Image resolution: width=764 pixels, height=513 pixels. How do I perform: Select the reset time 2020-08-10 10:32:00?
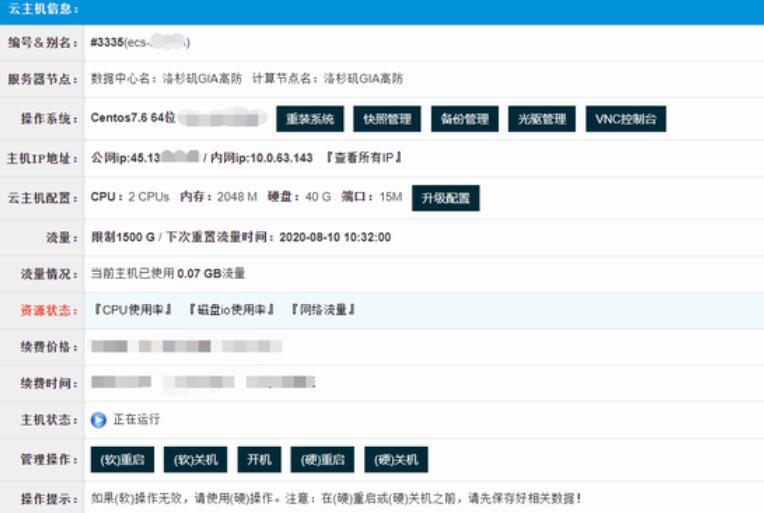(335, 237)
